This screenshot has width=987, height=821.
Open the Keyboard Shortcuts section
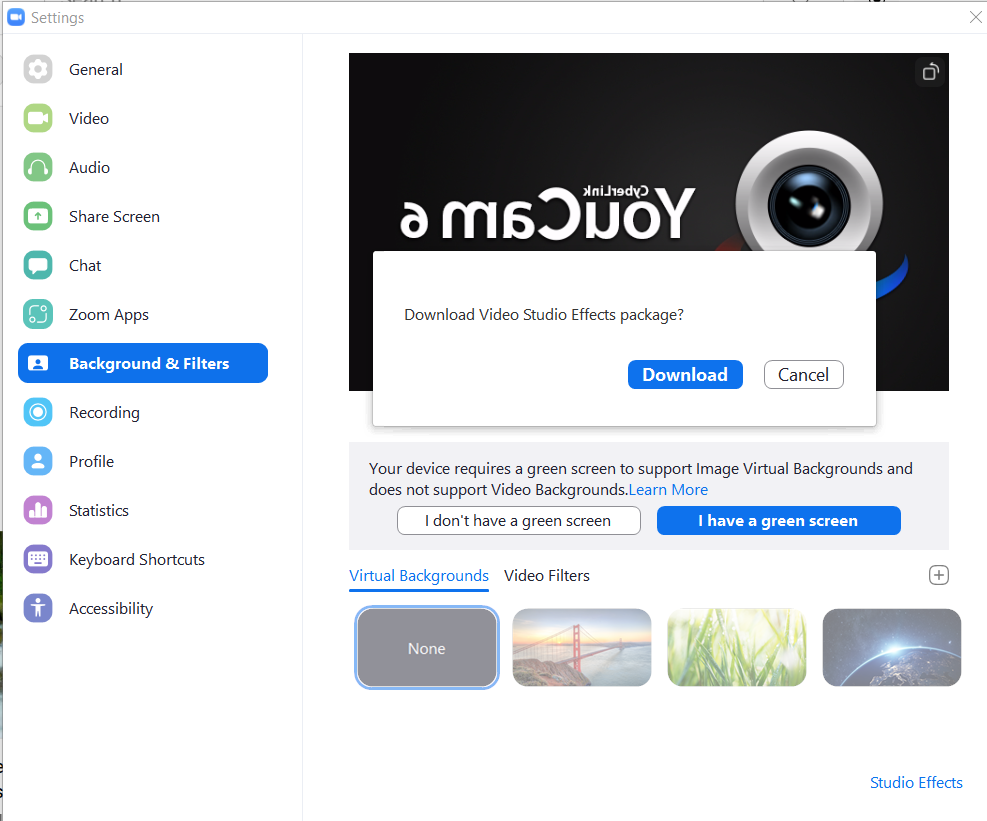136,559
